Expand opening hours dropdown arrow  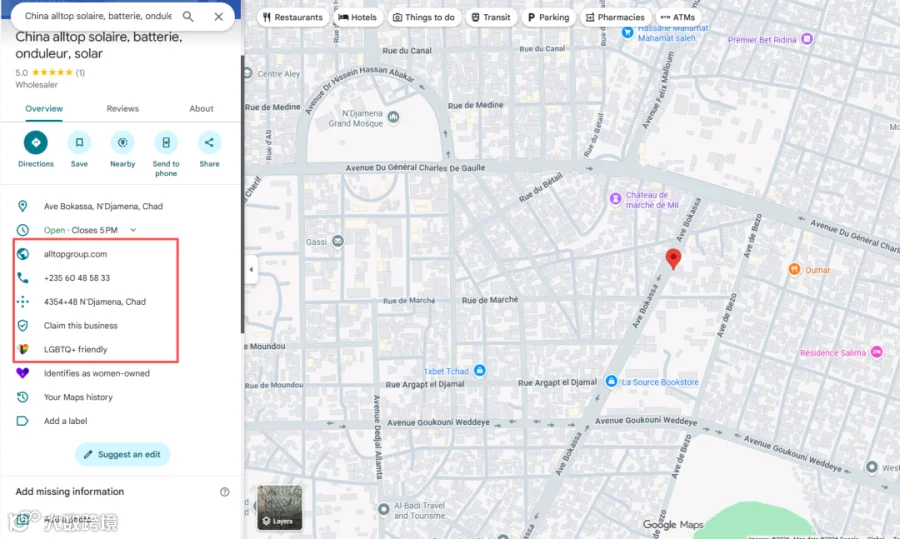133,230
